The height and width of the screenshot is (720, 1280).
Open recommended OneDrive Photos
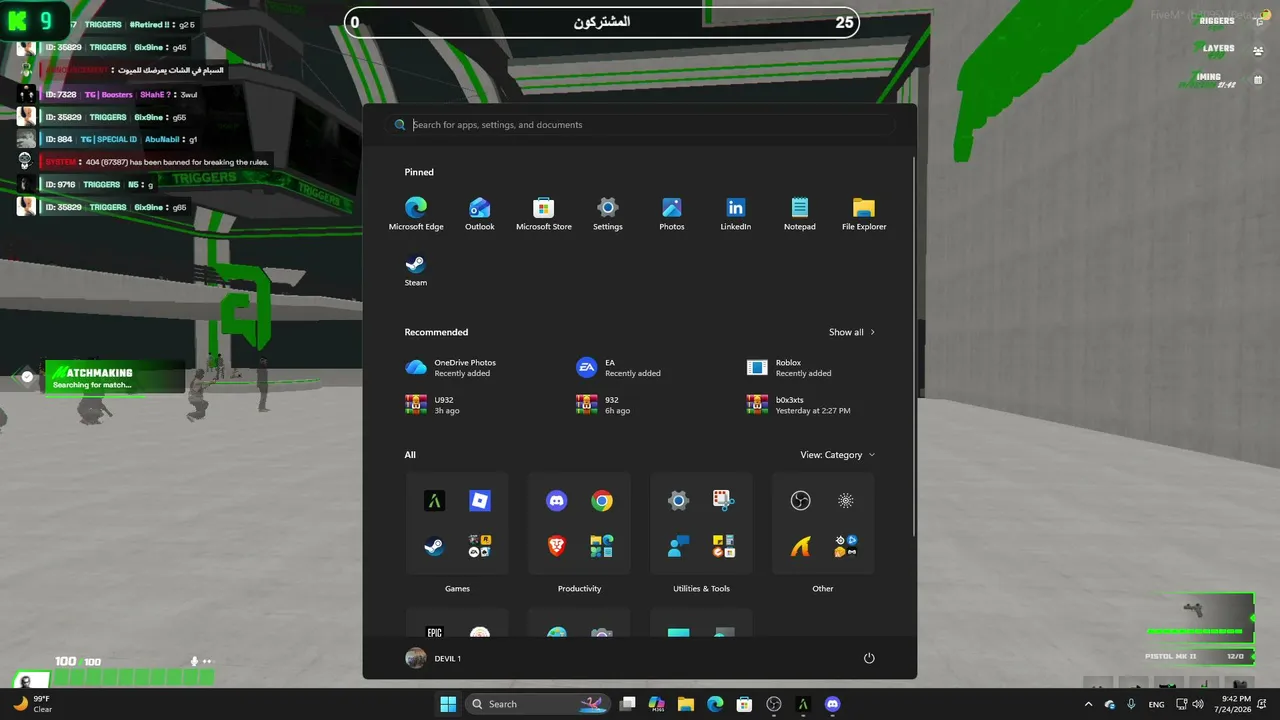(x=450, y=368)
